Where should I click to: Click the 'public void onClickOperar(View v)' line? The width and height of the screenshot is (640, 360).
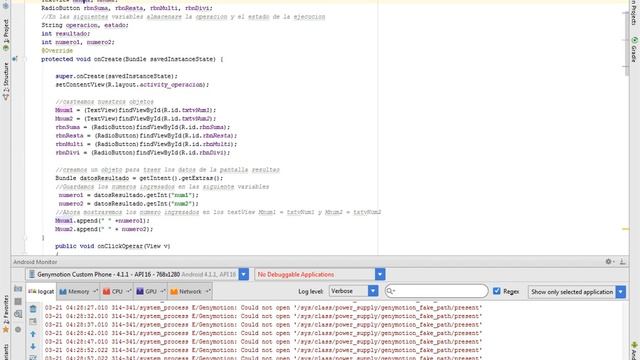pyautogui.click(x=113, y=246)
